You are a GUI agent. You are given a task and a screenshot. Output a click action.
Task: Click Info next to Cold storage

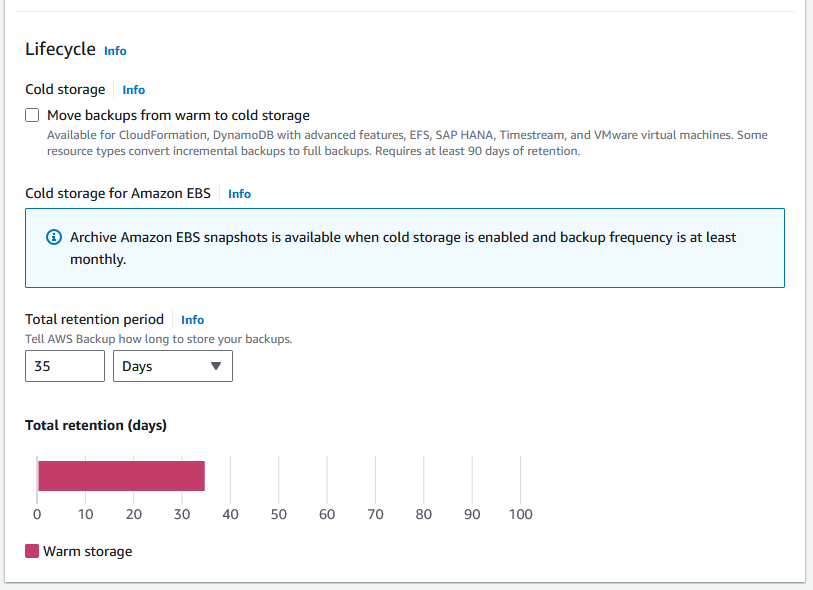(x=133, y=89)
